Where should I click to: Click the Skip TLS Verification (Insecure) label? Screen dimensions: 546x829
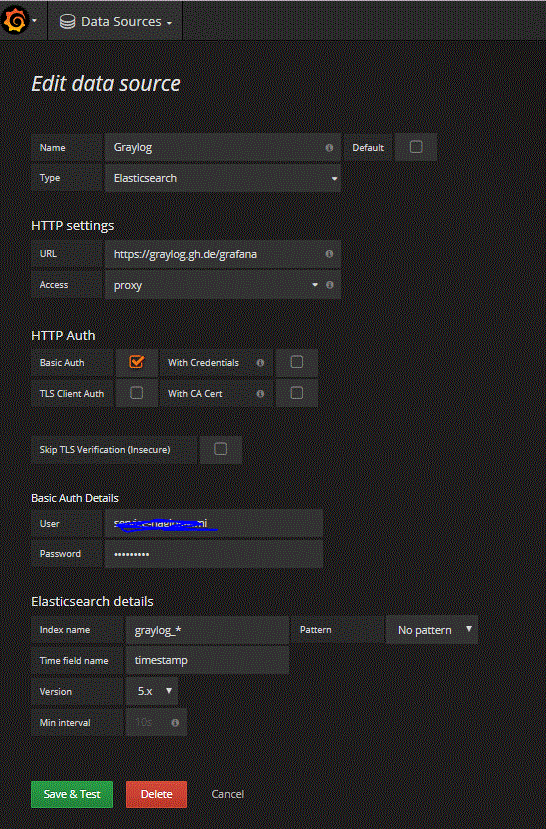point(105,449)
